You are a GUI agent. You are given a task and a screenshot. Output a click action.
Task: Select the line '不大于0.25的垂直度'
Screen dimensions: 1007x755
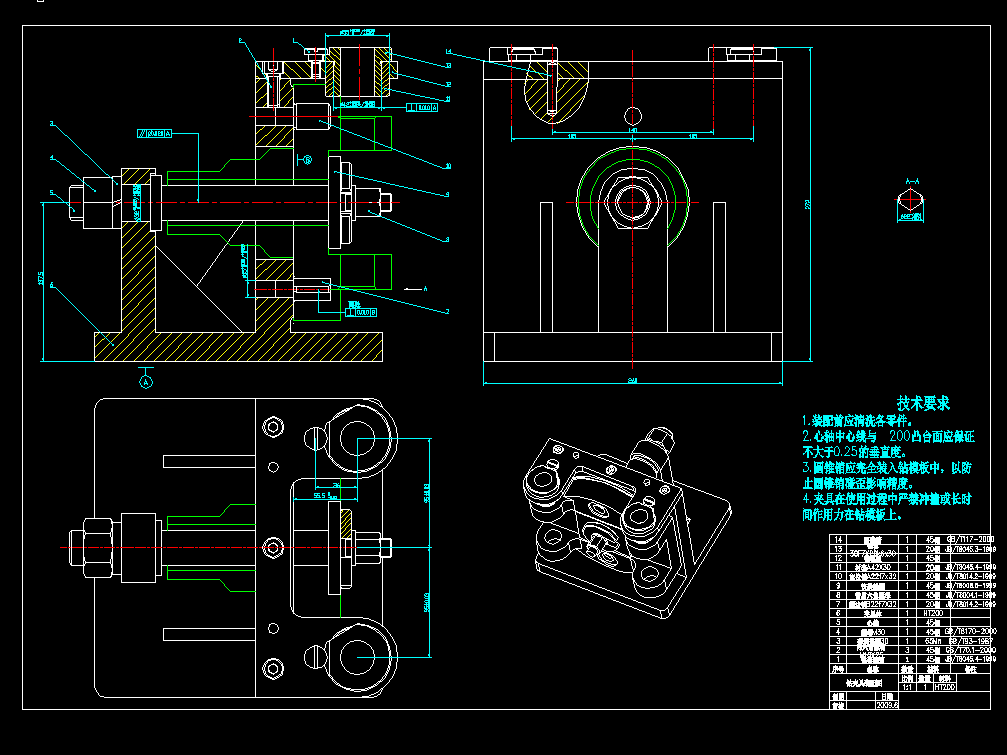tap(854, 452)
